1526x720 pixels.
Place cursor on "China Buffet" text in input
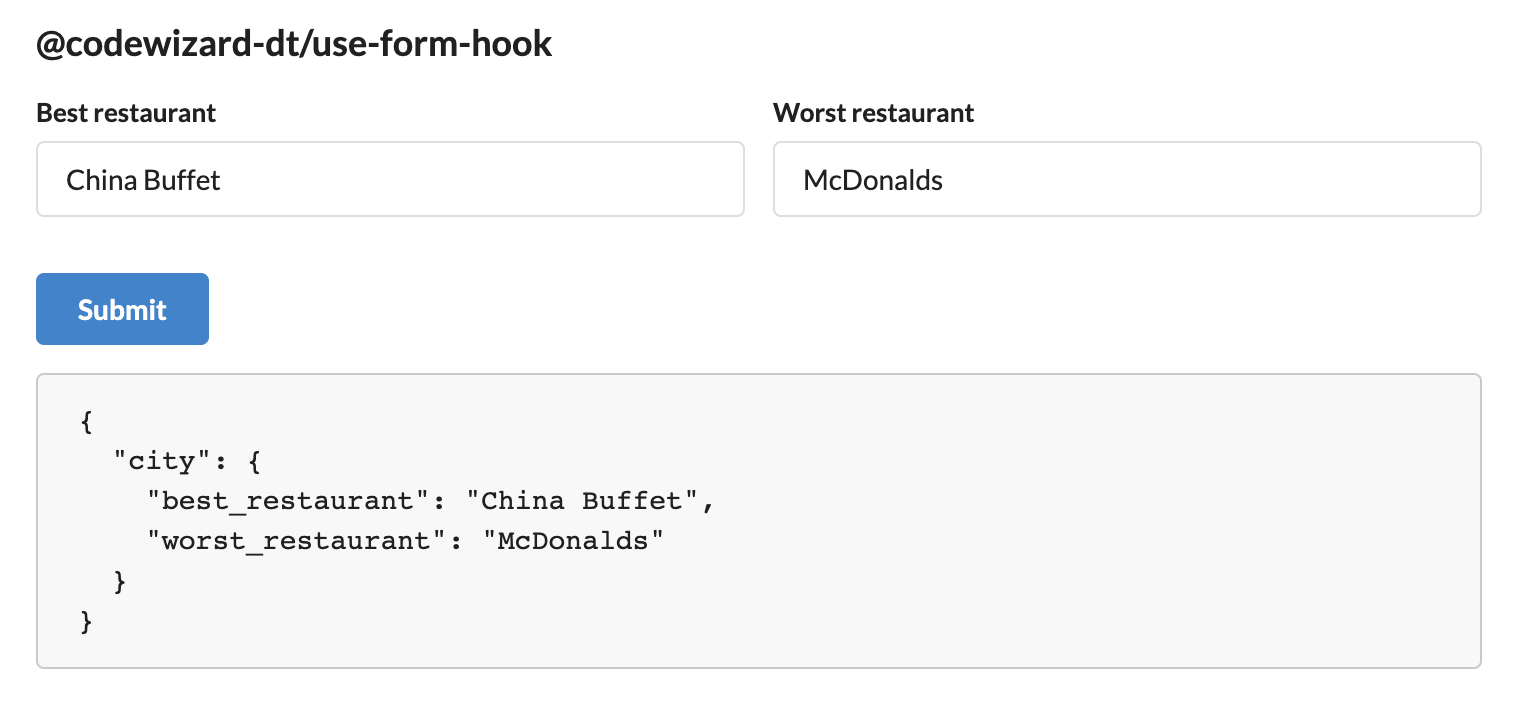[x=143, y=180]
